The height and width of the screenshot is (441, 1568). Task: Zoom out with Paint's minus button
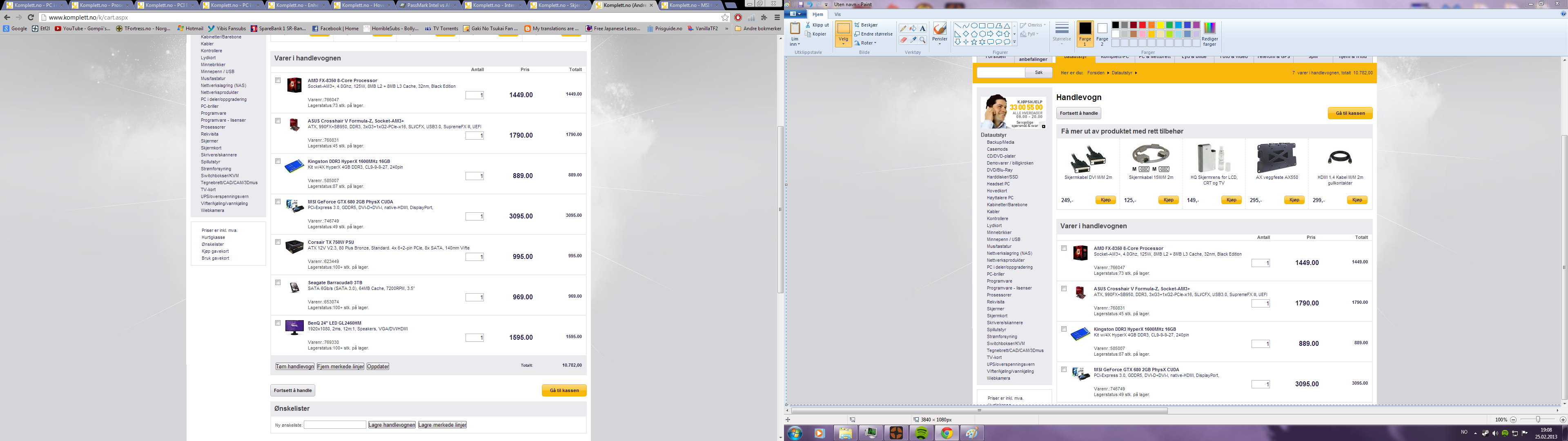(1513, 420)
